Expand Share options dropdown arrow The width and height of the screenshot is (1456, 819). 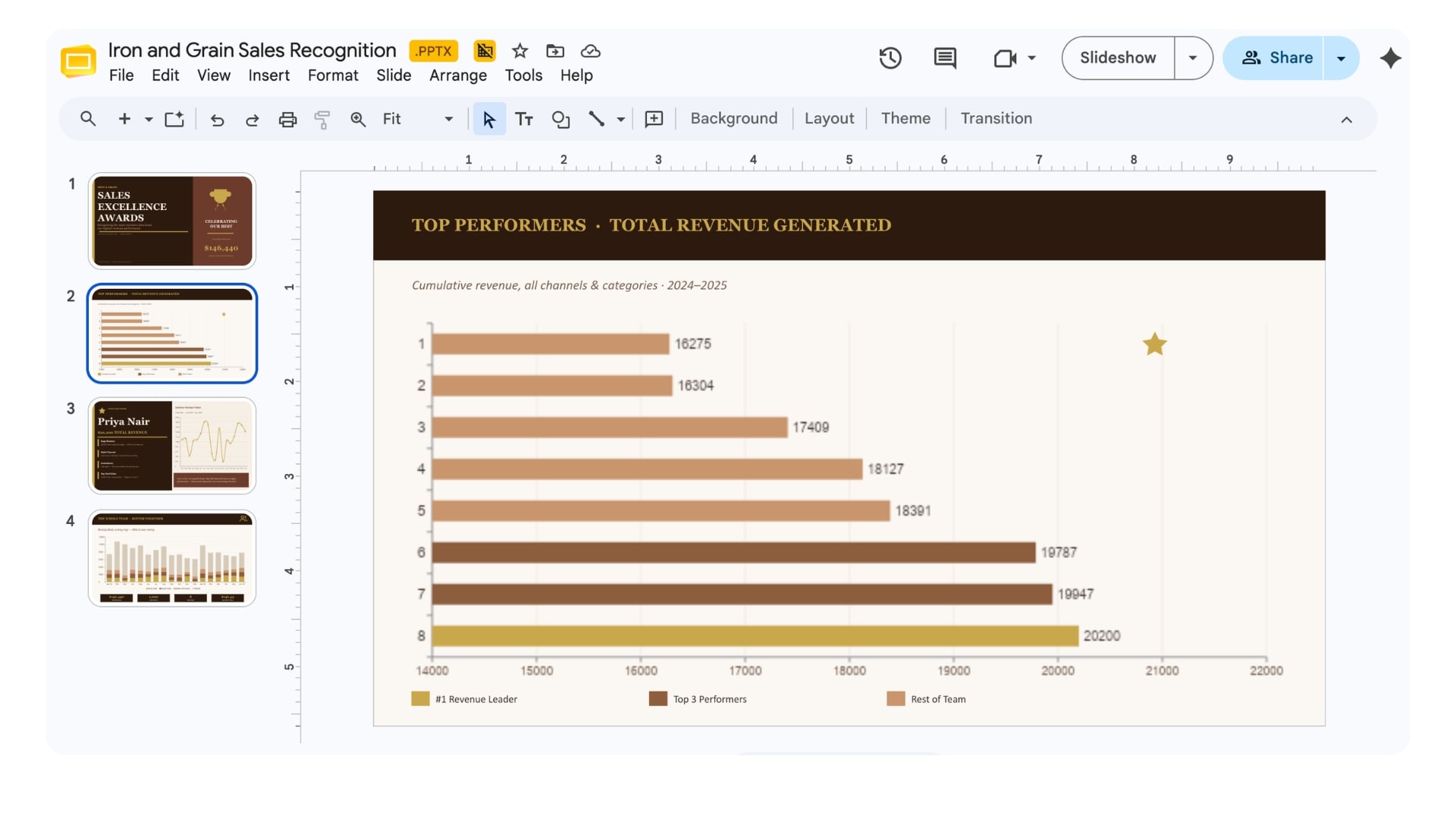(x=1341, y=58)
